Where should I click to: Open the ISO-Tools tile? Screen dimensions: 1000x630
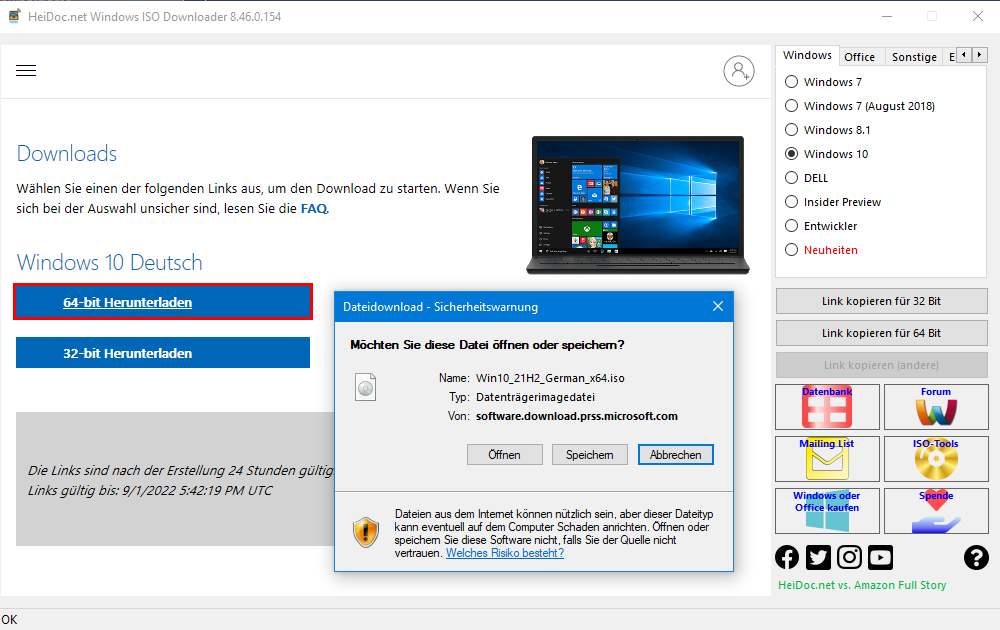(936, 458)
